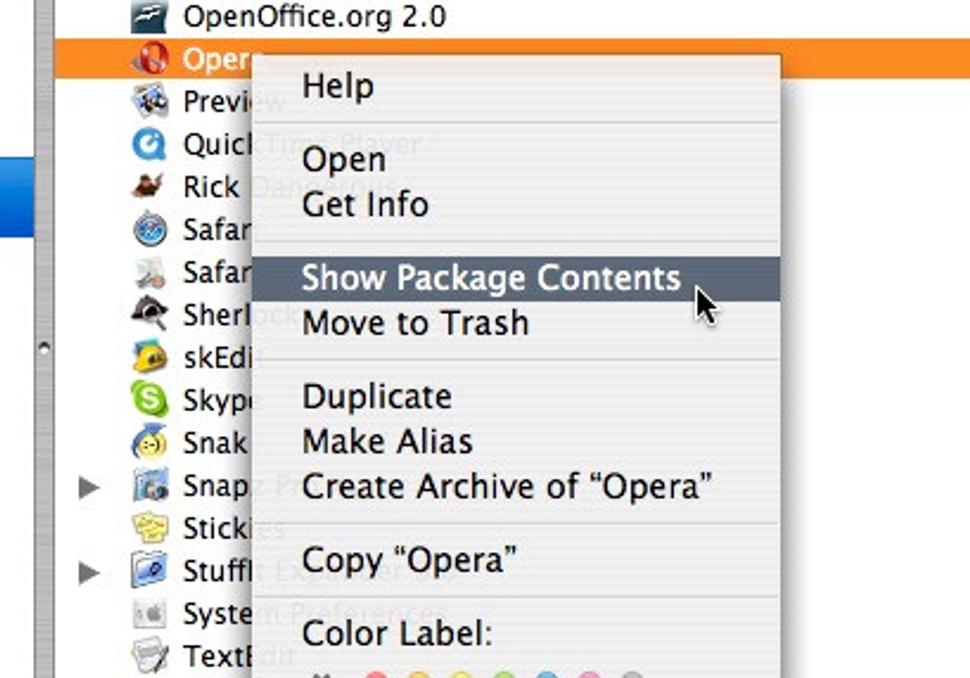Click the sidebar divider grip handle

pyautogui.click(x=44, y=347)
